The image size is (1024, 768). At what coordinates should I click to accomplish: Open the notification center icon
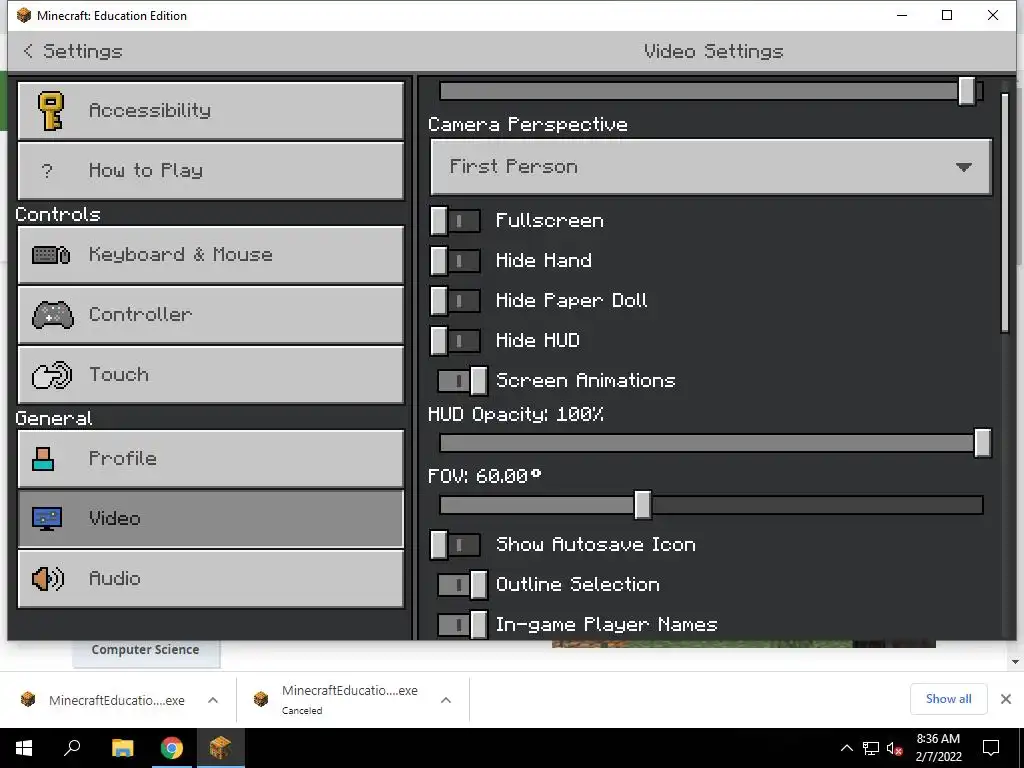(x=991, y=748)
